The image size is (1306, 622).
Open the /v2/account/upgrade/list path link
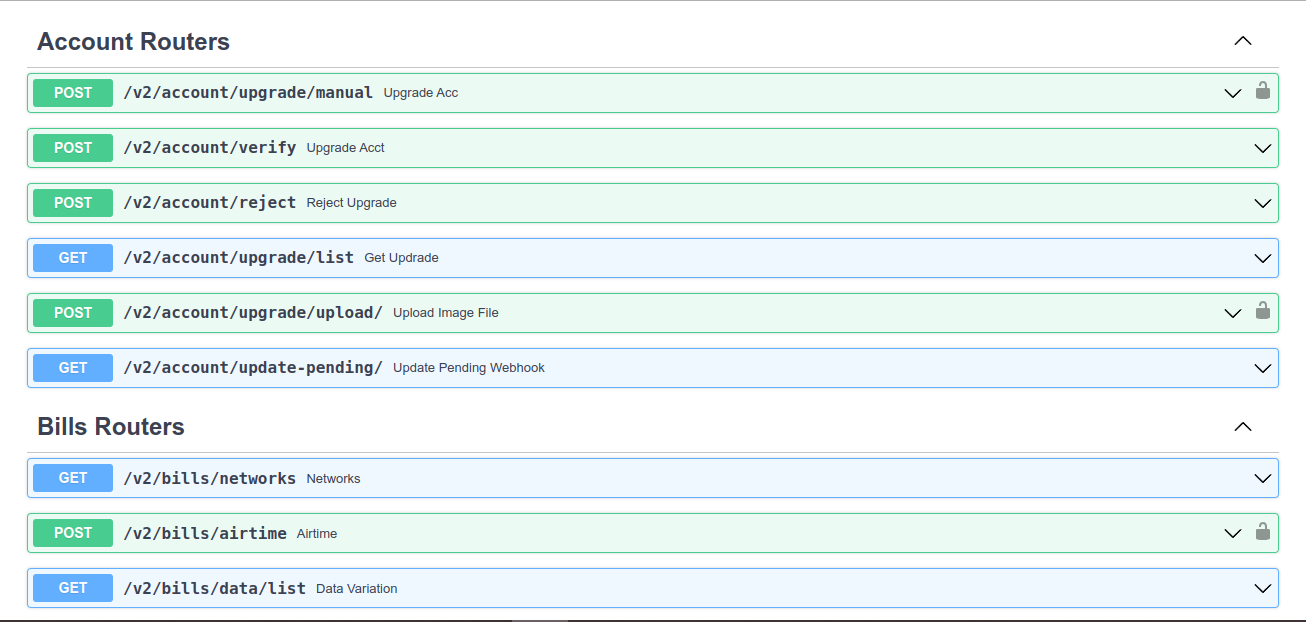[x=239, y=258]
